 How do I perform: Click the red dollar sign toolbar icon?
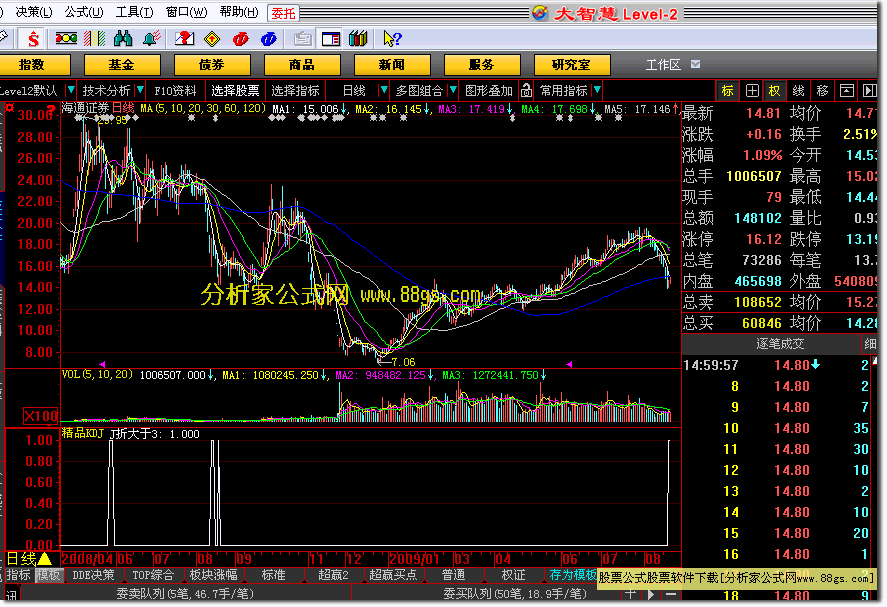[x=33, y=39]
